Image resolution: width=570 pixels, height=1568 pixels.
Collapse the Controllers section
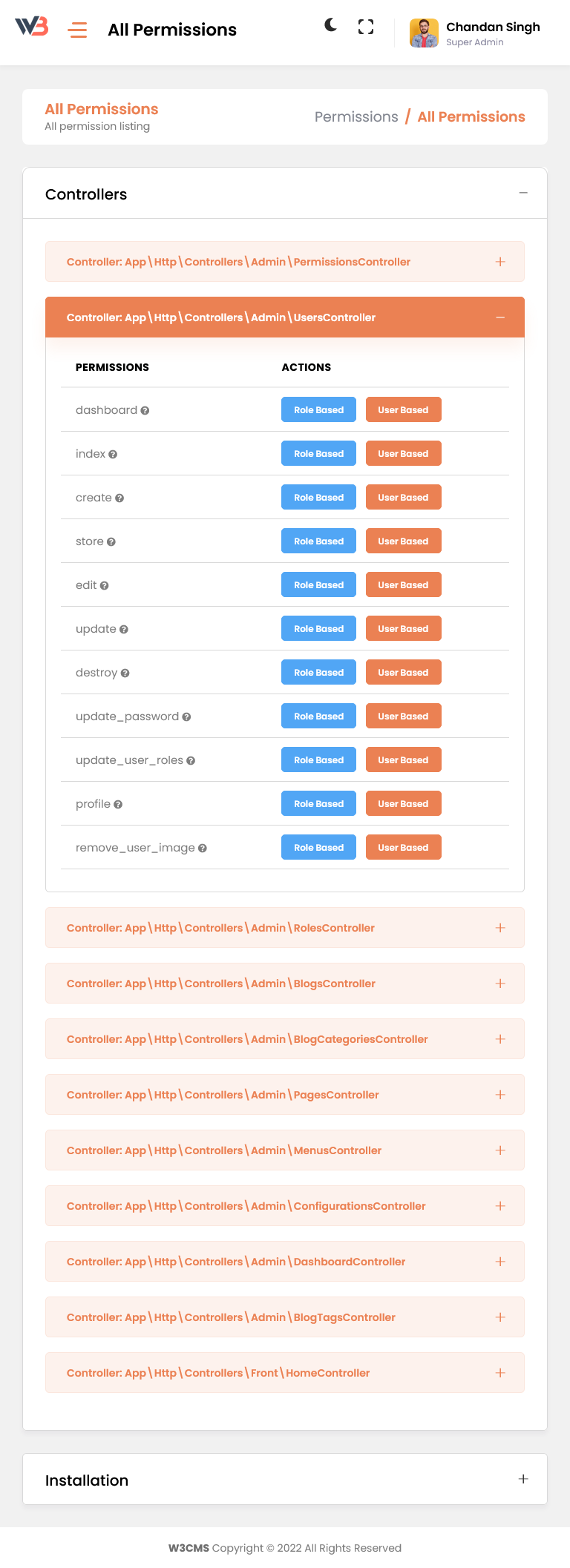click(x=523, y=194)
